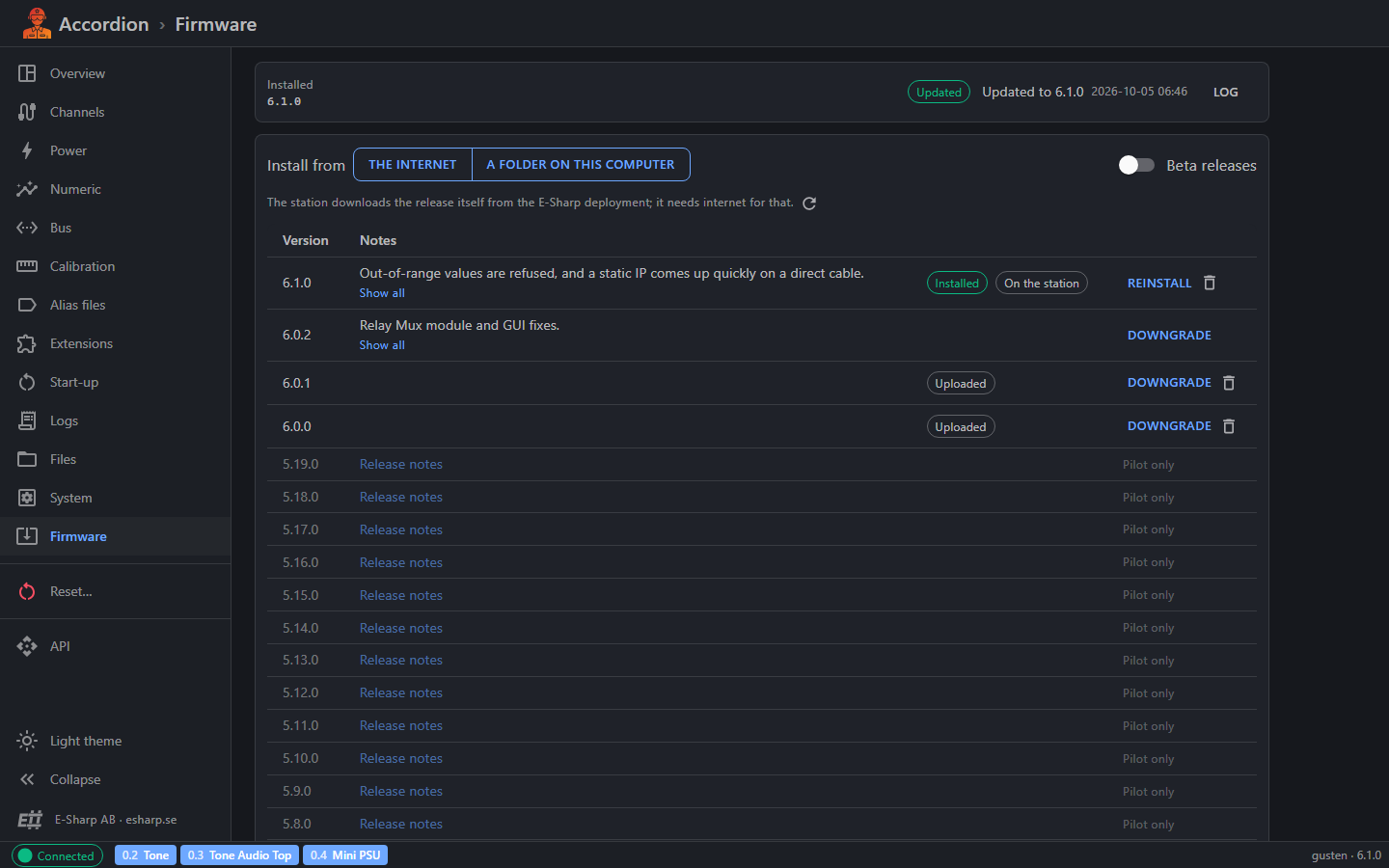Open the Bus sidebar icon
This screenshot has height=868, width=1389.
coord(27,228)
